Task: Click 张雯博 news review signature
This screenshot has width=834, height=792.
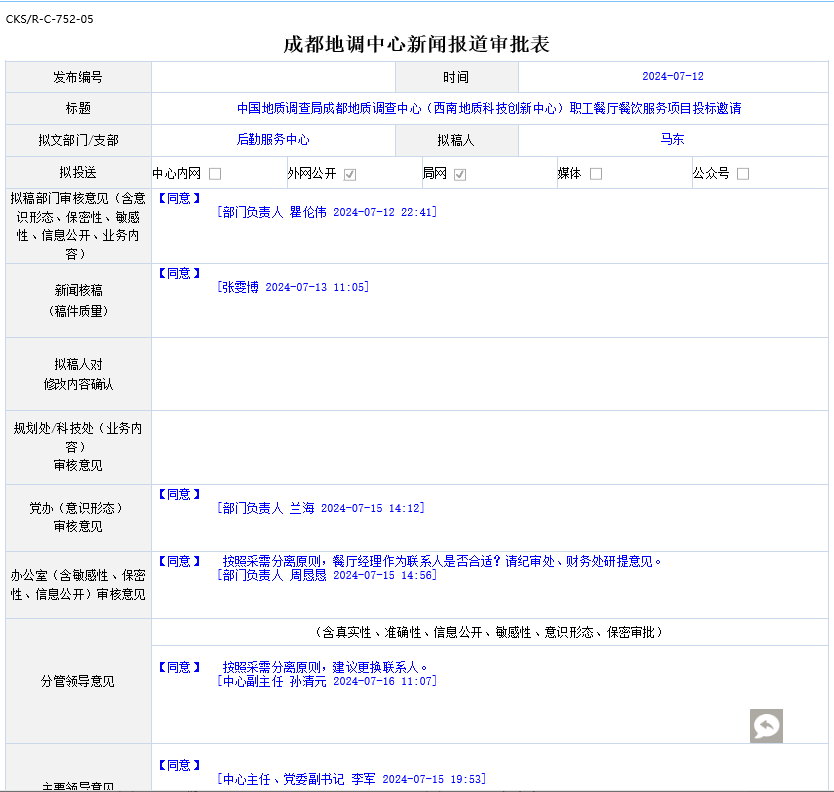Action: pos(292,287)
